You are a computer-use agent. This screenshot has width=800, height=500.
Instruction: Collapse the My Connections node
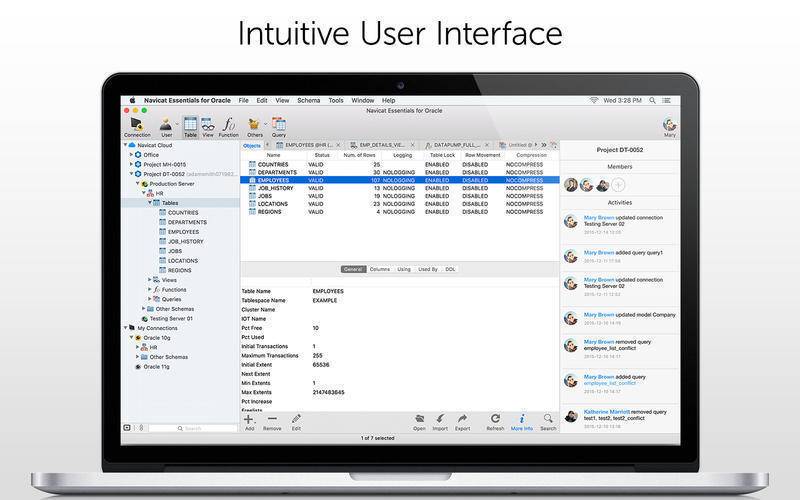[126, 328]
